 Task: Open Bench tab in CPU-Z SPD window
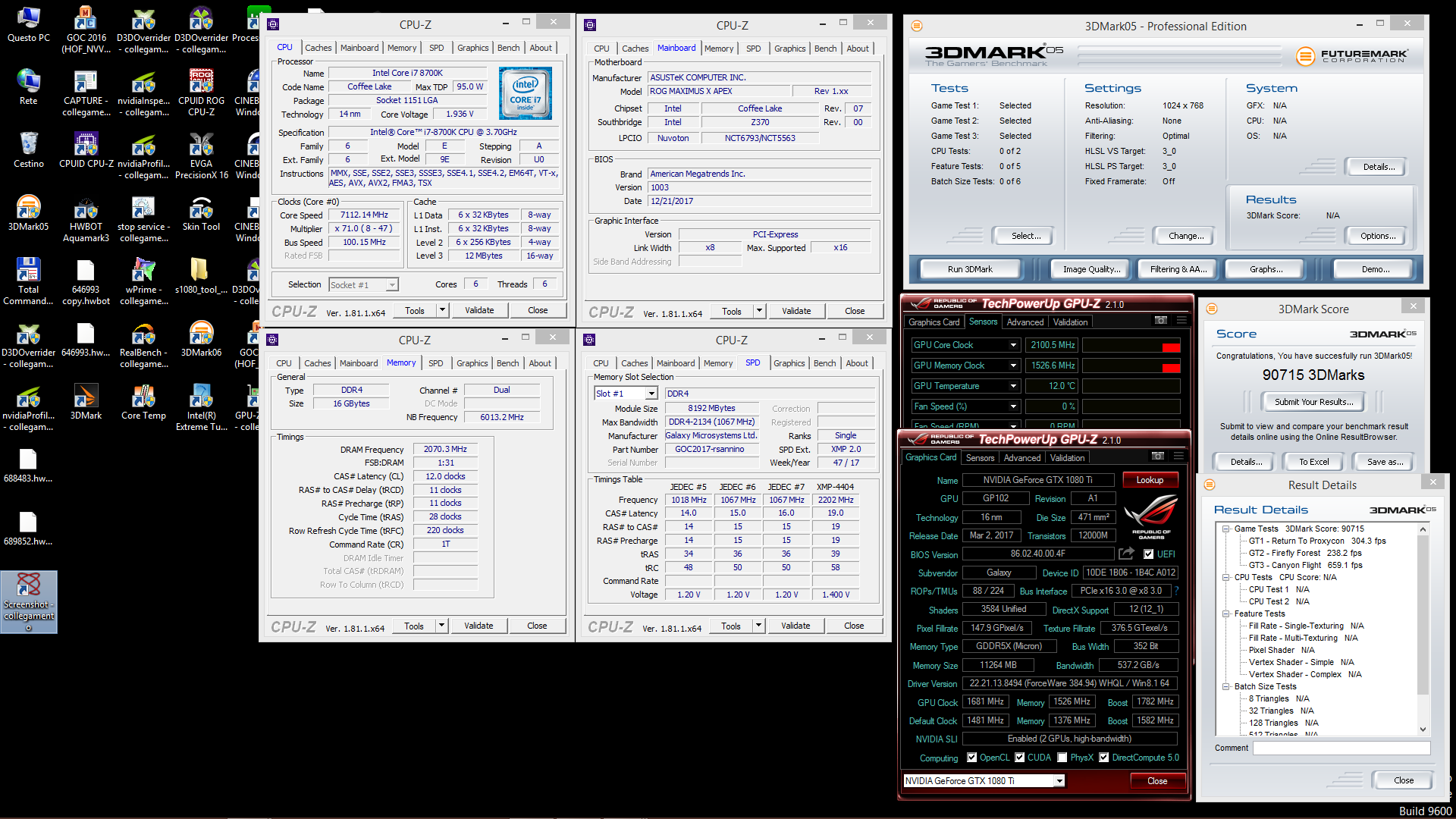coord(825,363)
